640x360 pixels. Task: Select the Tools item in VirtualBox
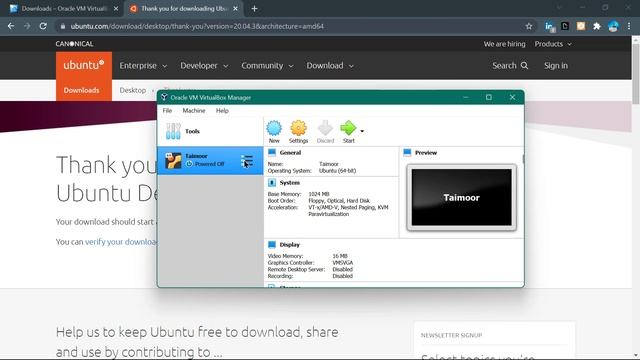coord(210,131)
